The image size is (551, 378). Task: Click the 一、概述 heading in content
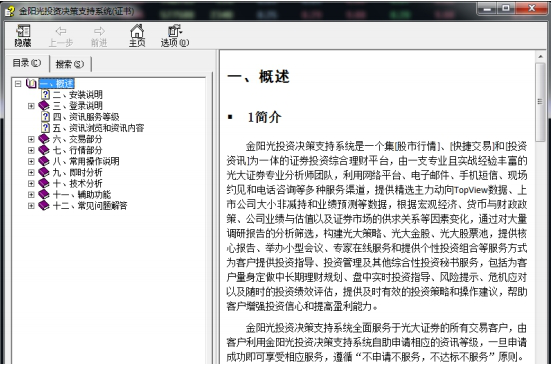point(258,77)
